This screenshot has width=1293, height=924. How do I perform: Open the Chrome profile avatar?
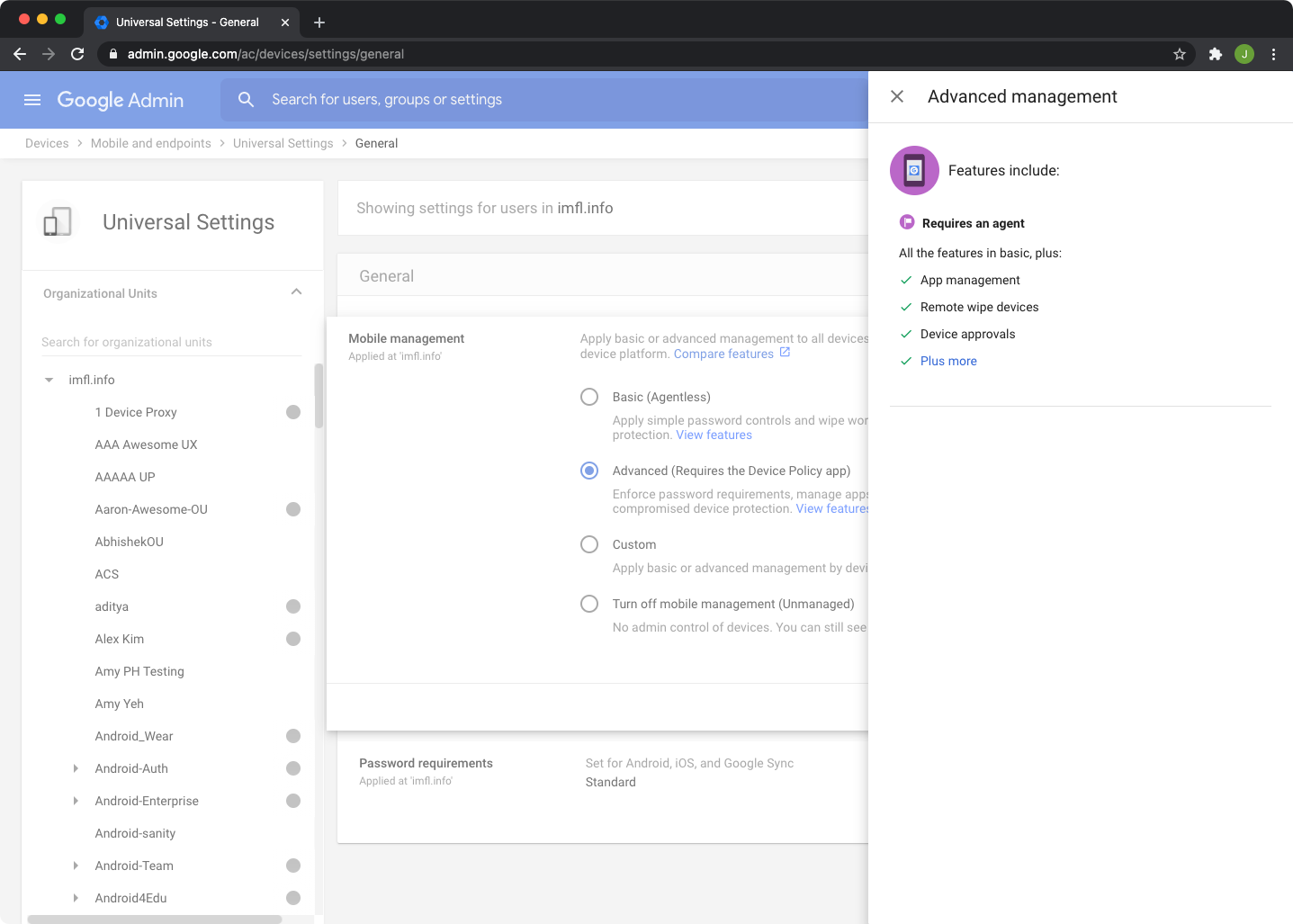coord(1244,54)
